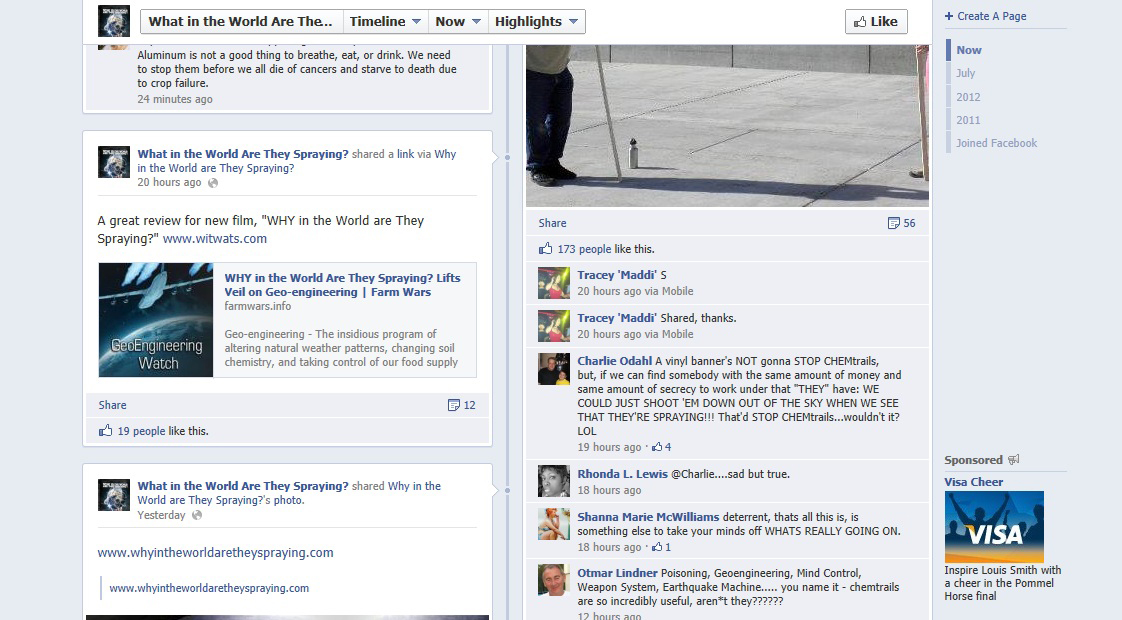This screenshot has width=1122, height=620.
Task: Click thumbs-up icon beside 173 people
Action: (x=545, y=249)
